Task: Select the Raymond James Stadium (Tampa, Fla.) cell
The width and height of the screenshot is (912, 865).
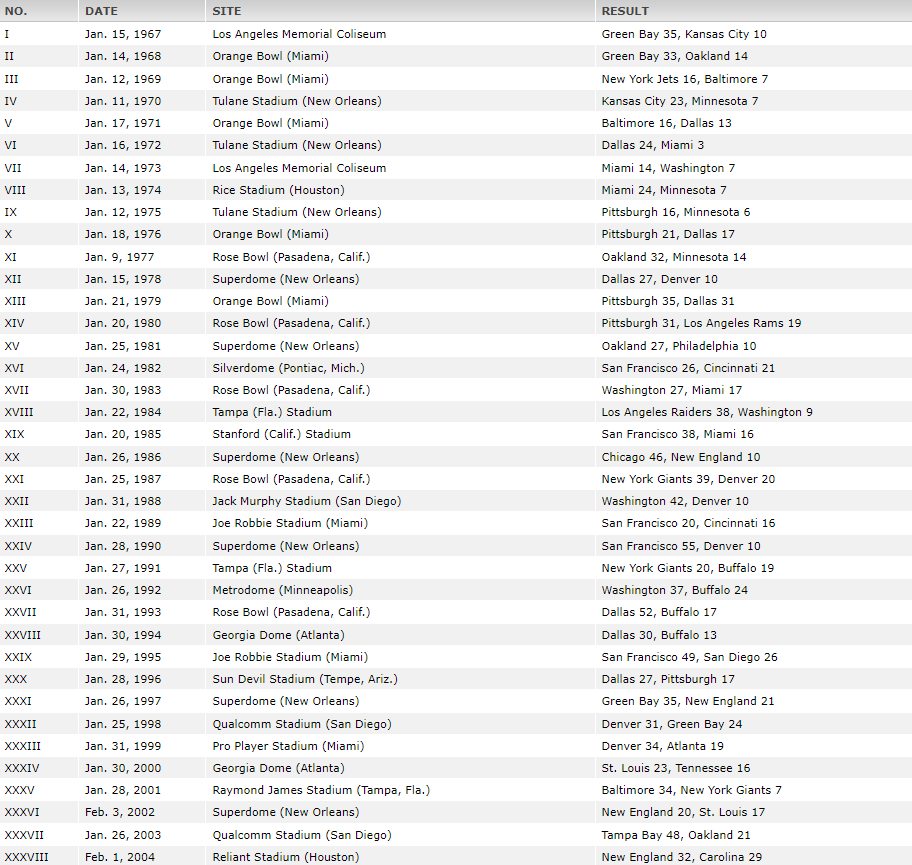Action: 321,790
